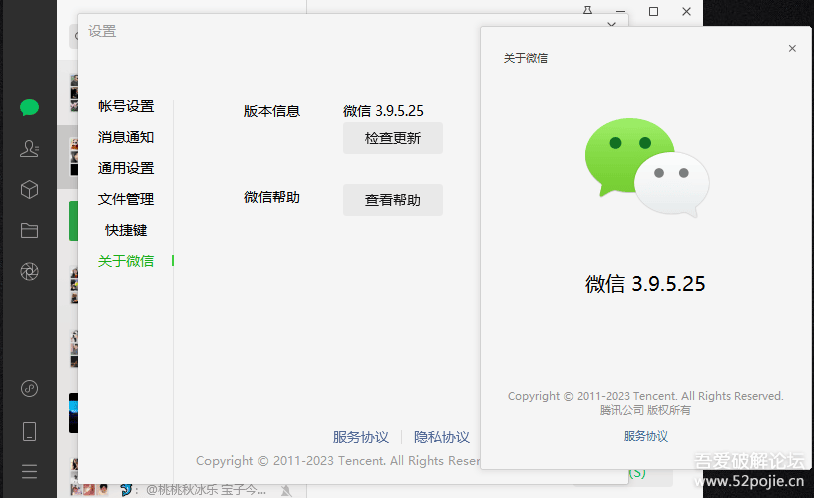The width and height of the screenshot is (814, 498).
Task: Open the Favorites cube icon
Action: point(29,189)
